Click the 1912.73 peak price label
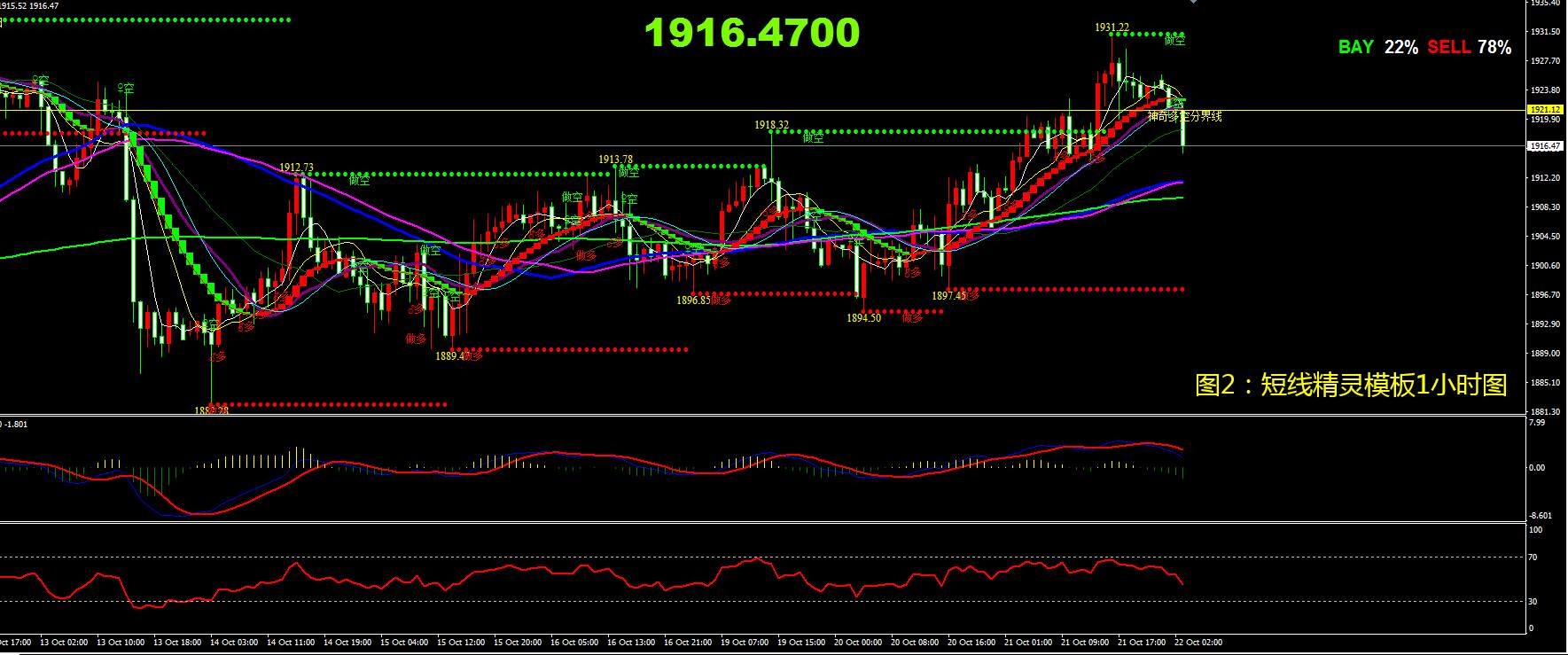This screenshot has height=655, width=1568. pyautogui.click(x=296, y=167)
